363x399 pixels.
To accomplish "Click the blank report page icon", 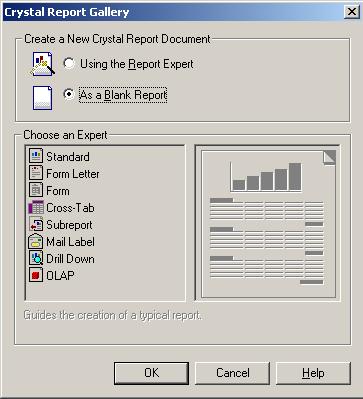I will [42, 98].
